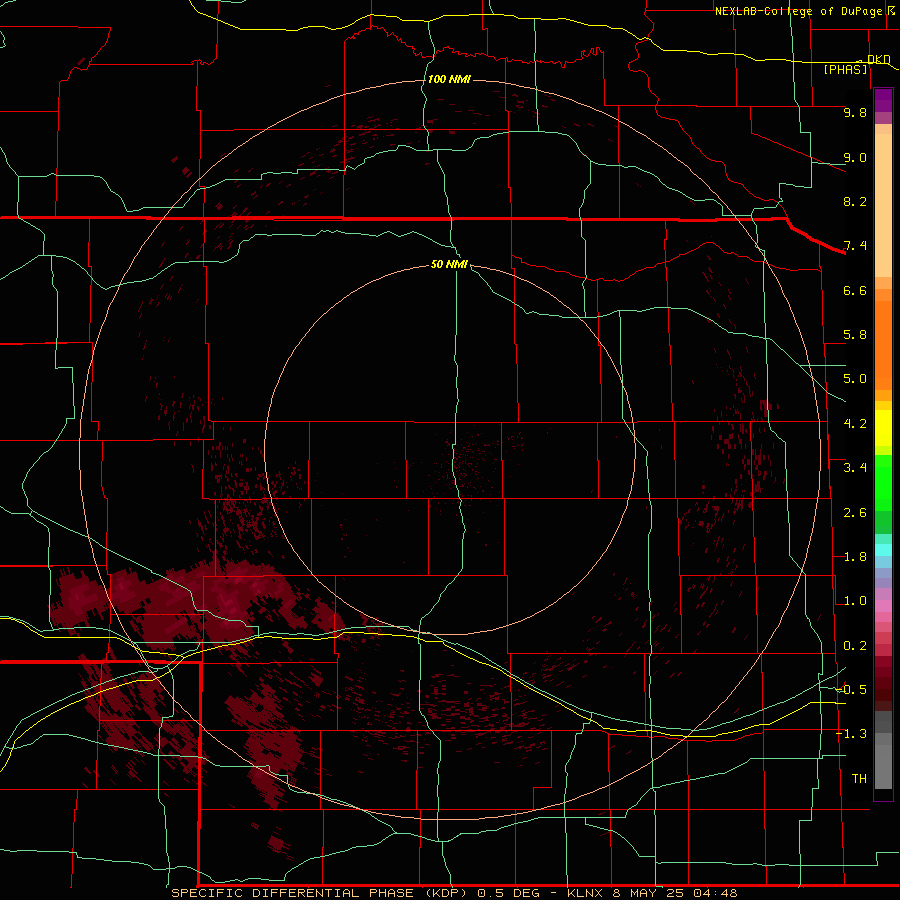
Task: Click the -1.3 scale value
Action: [x=851, y=734]
